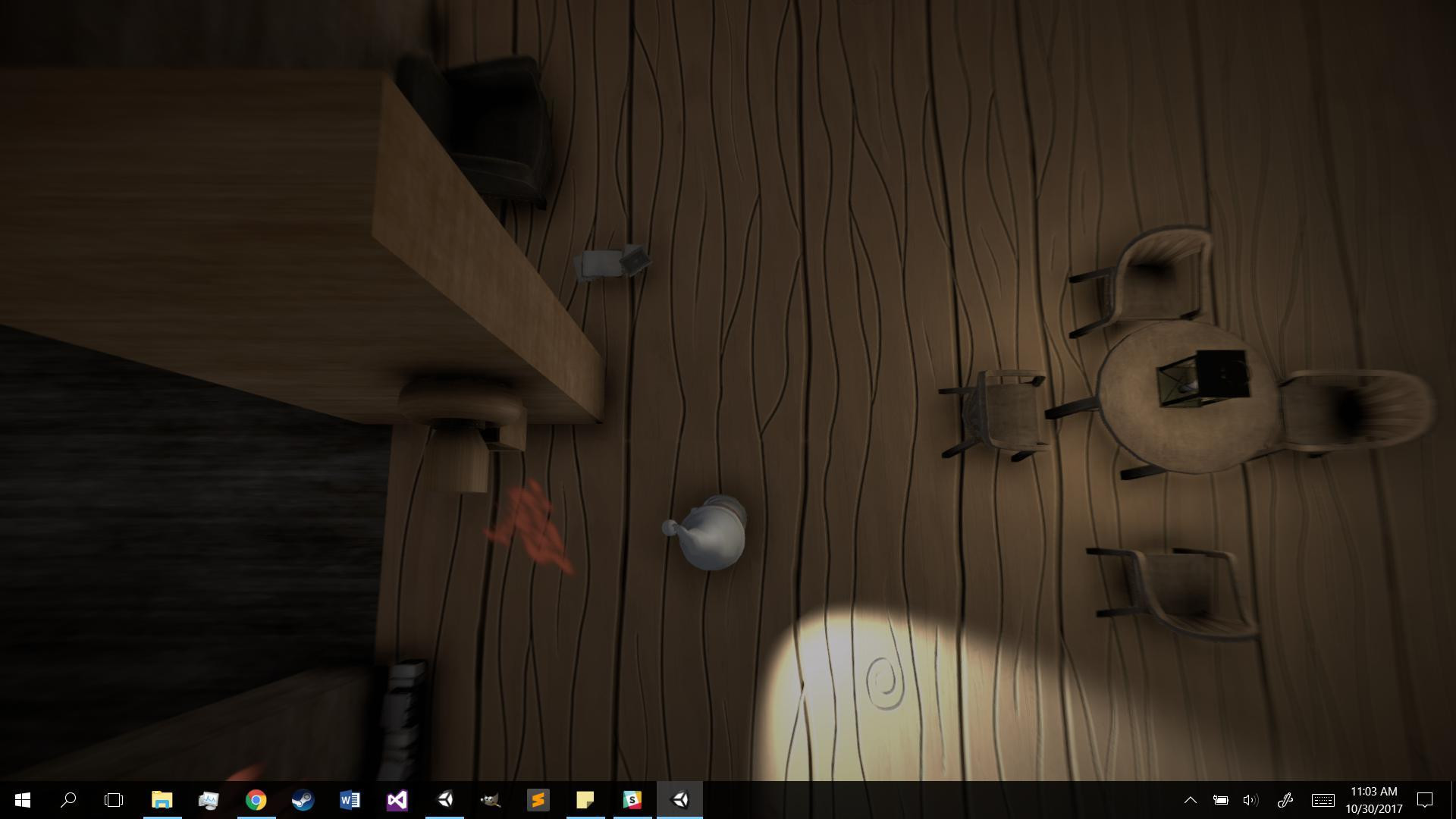Viewport: 1456px width, 819px height.
Task: Check the battery status icon
Action: 1220,800
